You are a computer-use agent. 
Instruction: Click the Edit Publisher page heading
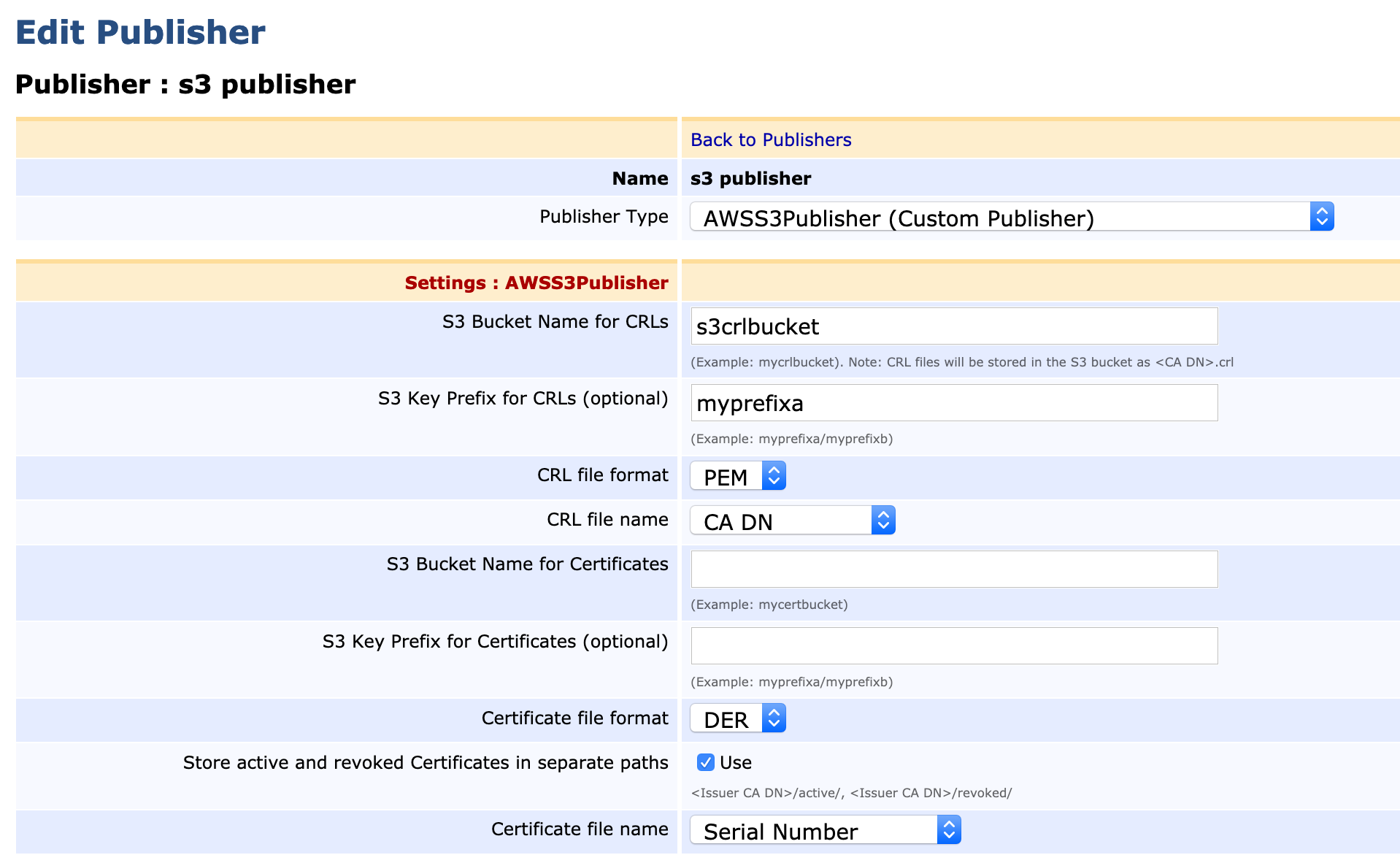coord(140,32)
